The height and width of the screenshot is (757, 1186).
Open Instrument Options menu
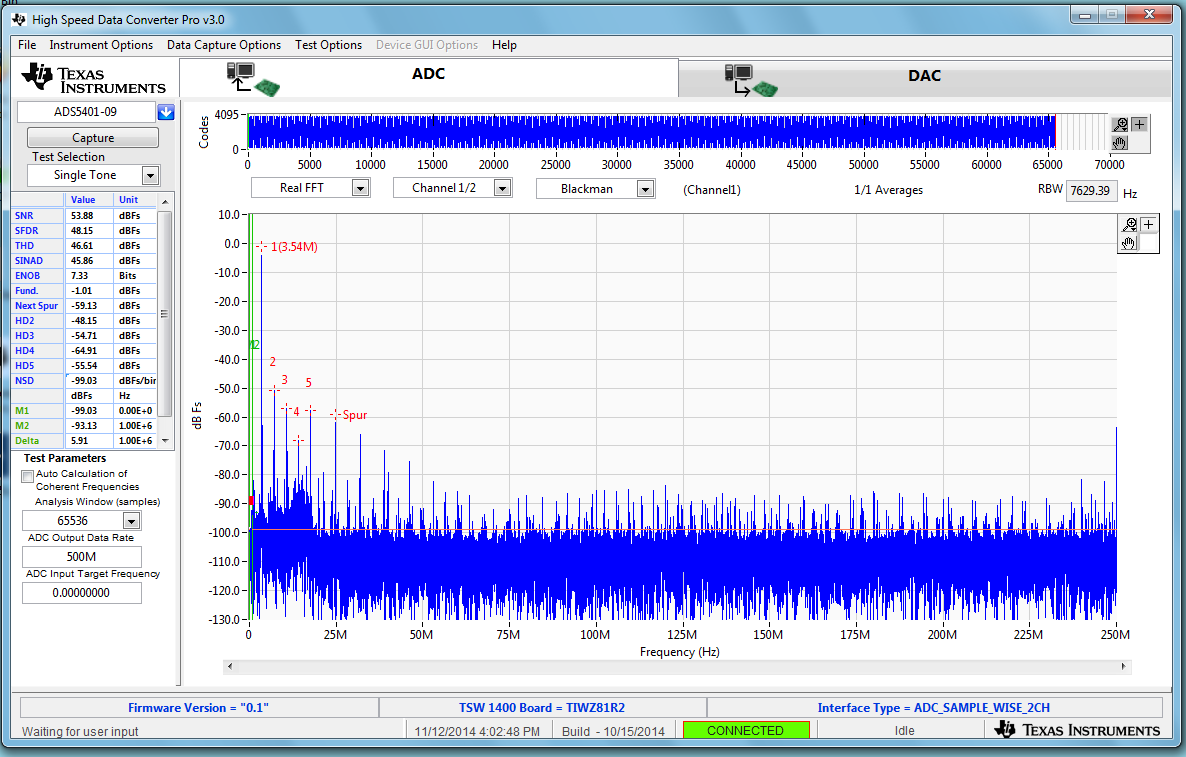click(101, 45)
